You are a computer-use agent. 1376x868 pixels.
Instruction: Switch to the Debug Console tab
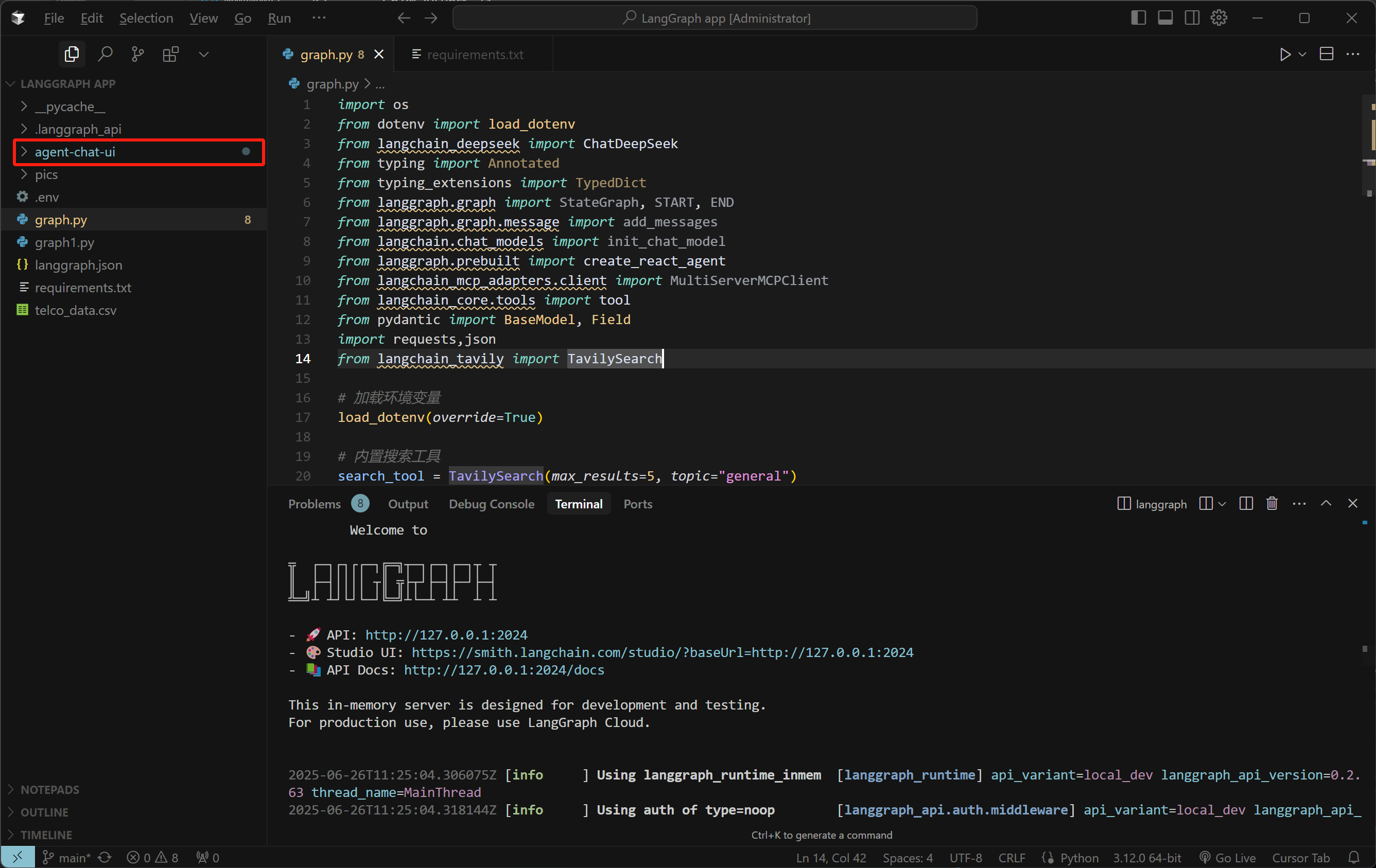pos(492,504)
